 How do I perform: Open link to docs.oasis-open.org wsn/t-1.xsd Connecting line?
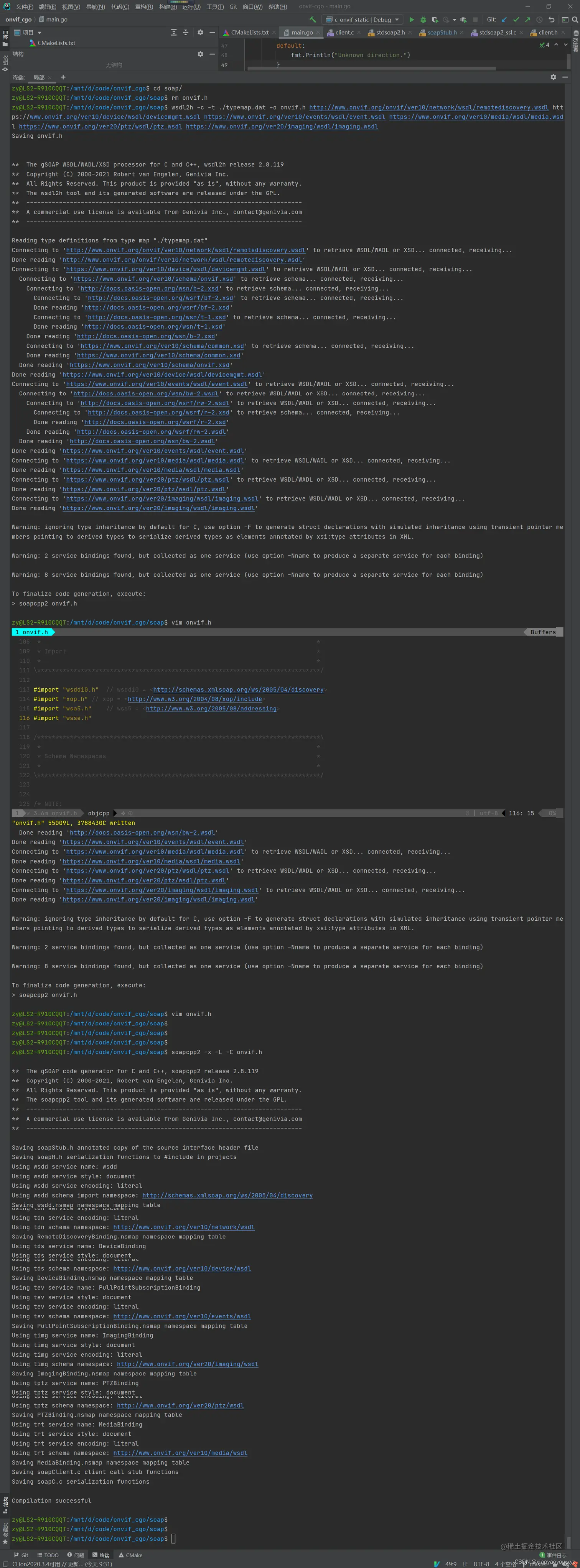[x=157, y=317]
